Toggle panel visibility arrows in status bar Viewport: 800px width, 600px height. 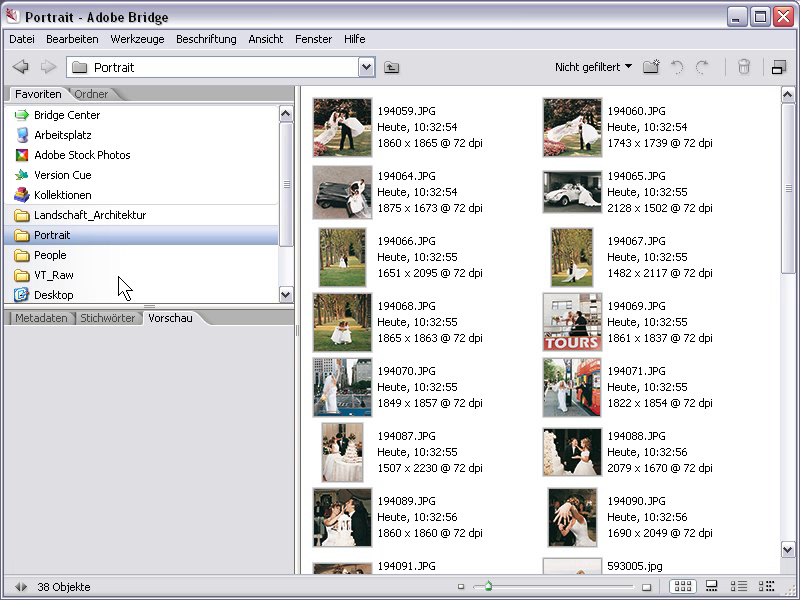20,587
